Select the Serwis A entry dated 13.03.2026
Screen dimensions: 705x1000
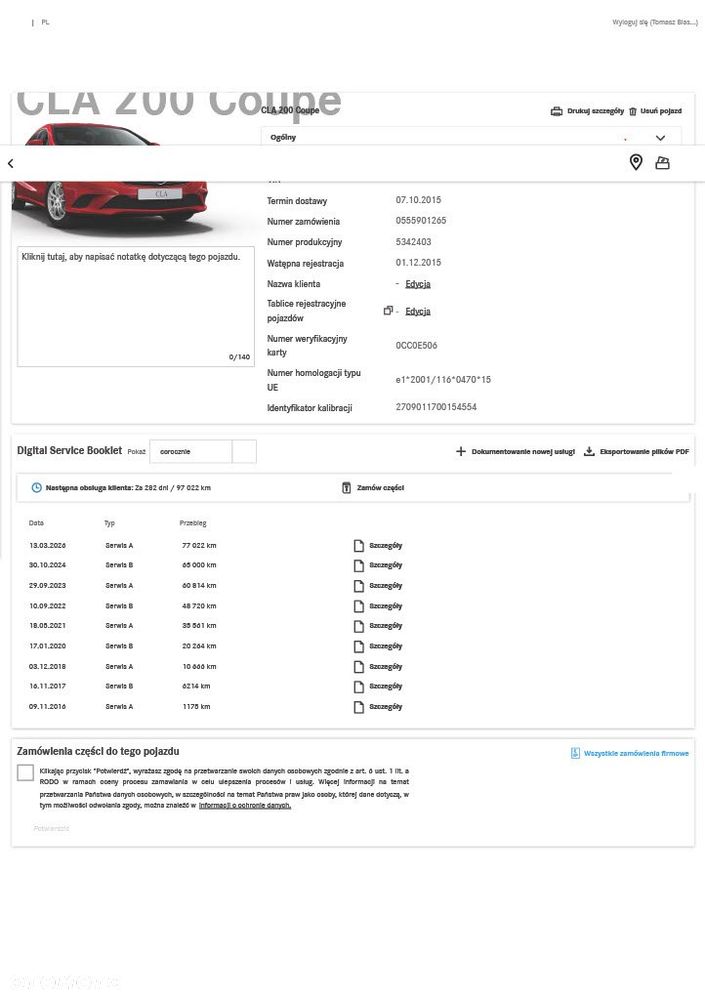[119, 546]
